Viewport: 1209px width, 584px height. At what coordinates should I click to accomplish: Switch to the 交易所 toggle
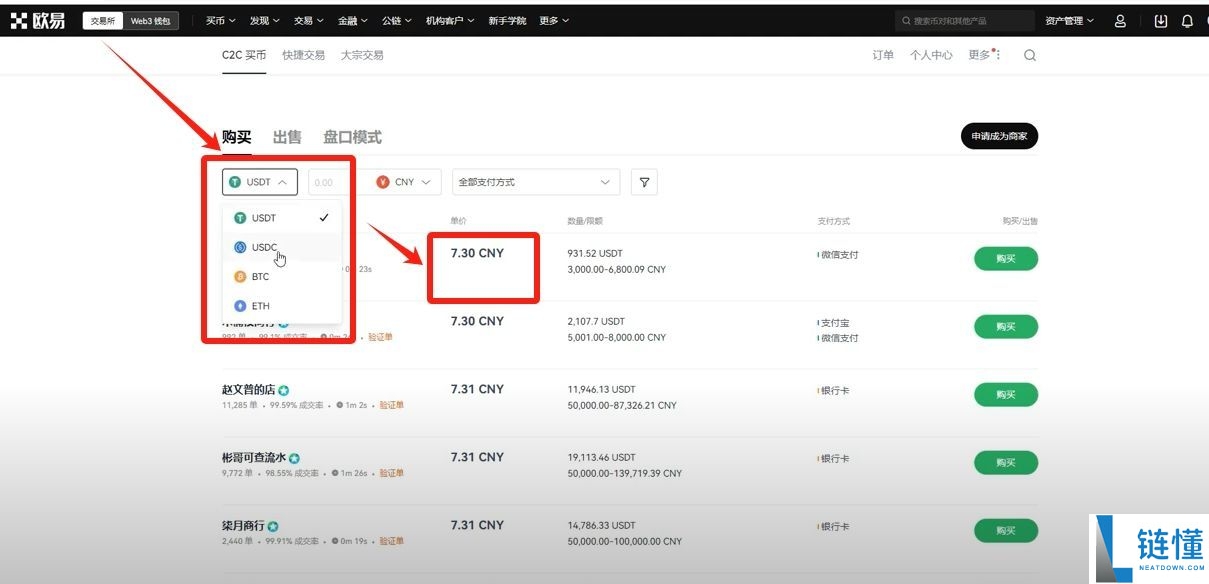103,21
